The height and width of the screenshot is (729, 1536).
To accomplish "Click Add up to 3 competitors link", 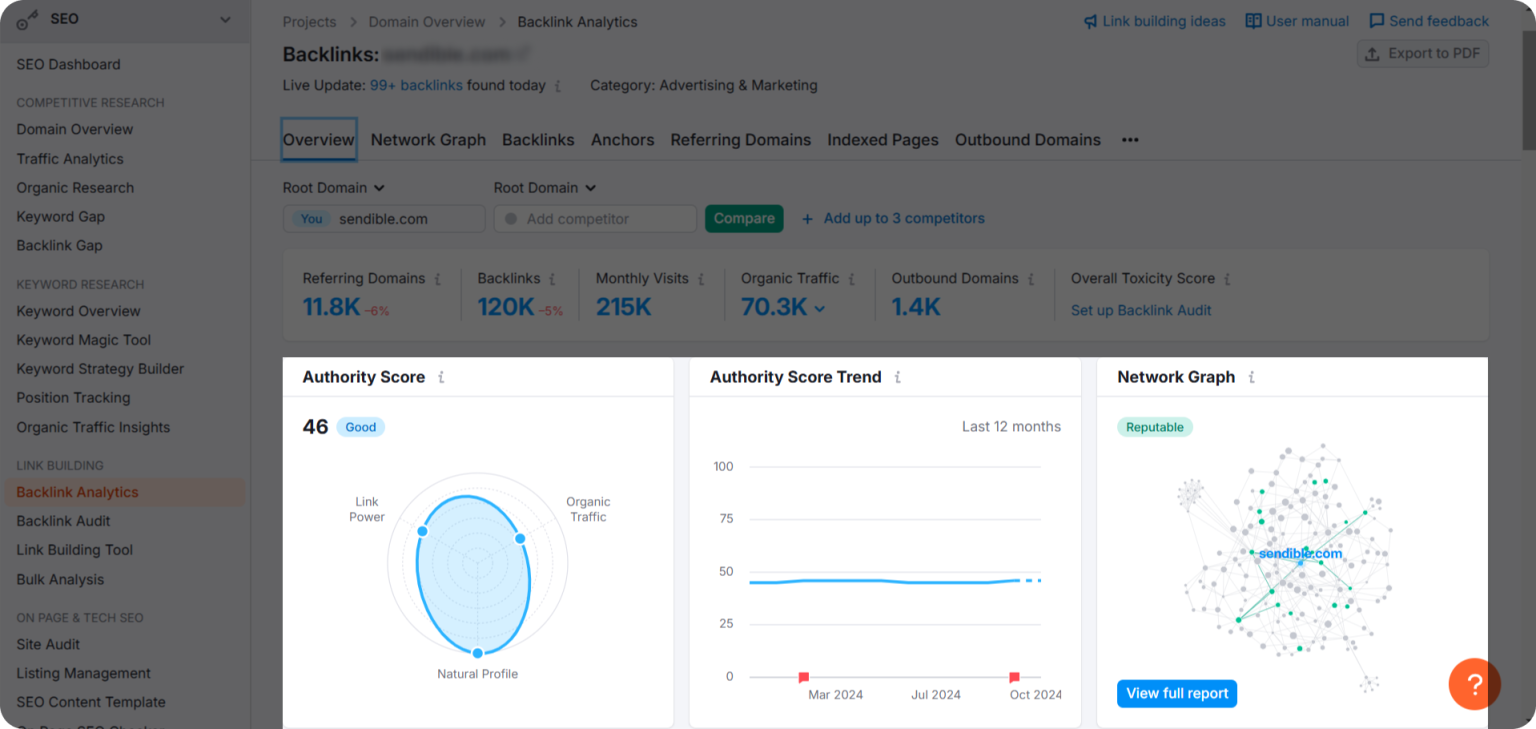I will (x=893, y=219).
